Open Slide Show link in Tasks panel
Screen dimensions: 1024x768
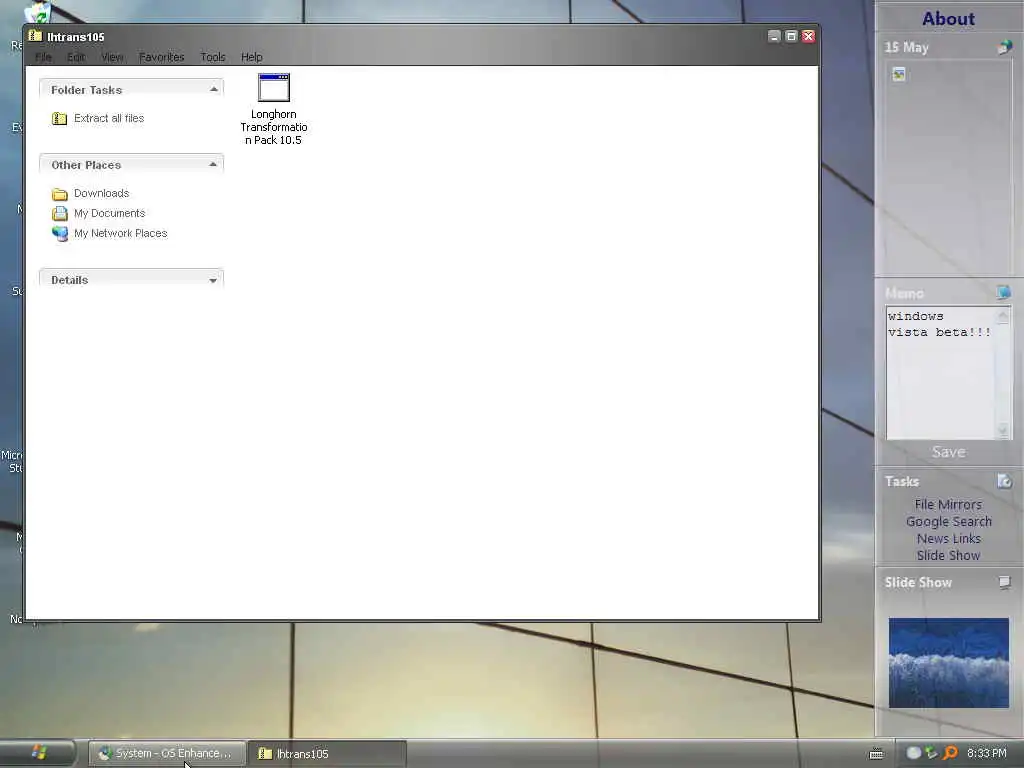coord(948,555)
